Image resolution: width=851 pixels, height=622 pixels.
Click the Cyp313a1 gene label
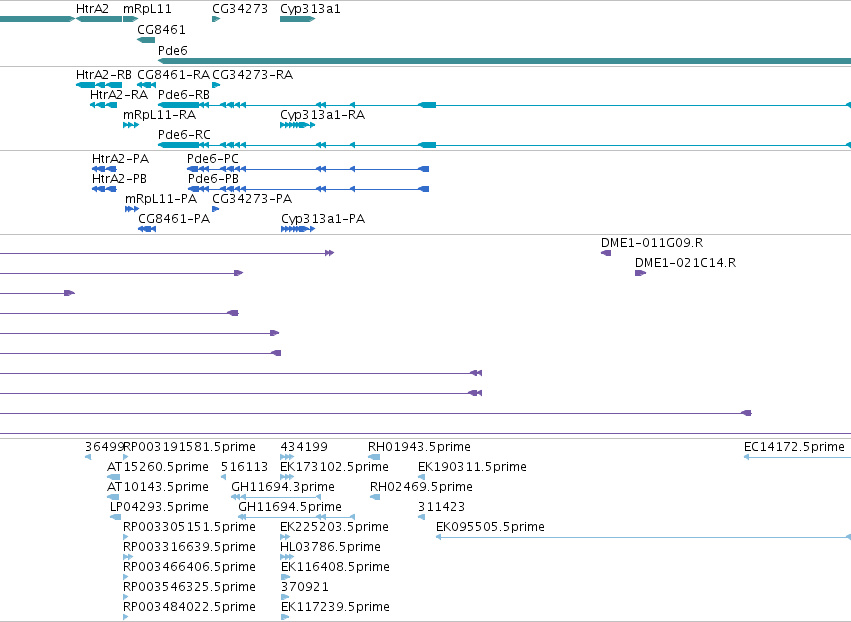(x=310, y=9)
